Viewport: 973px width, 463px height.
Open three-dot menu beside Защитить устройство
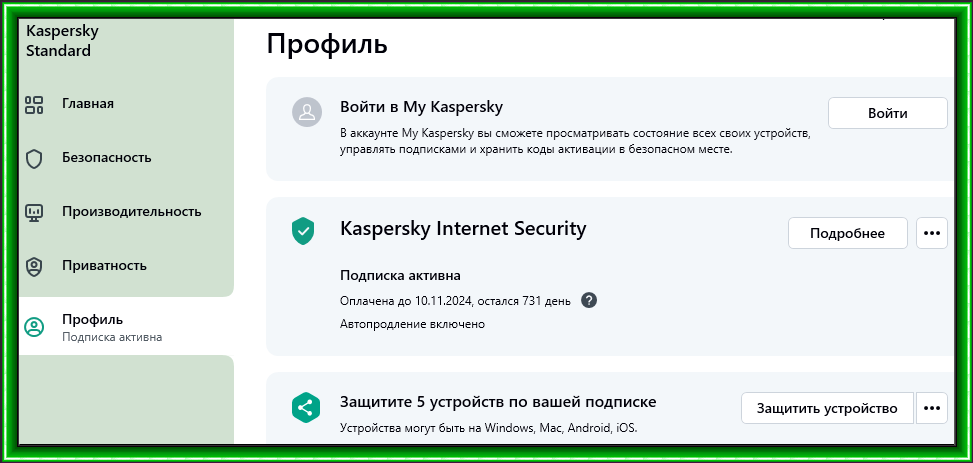pos(931,408)
